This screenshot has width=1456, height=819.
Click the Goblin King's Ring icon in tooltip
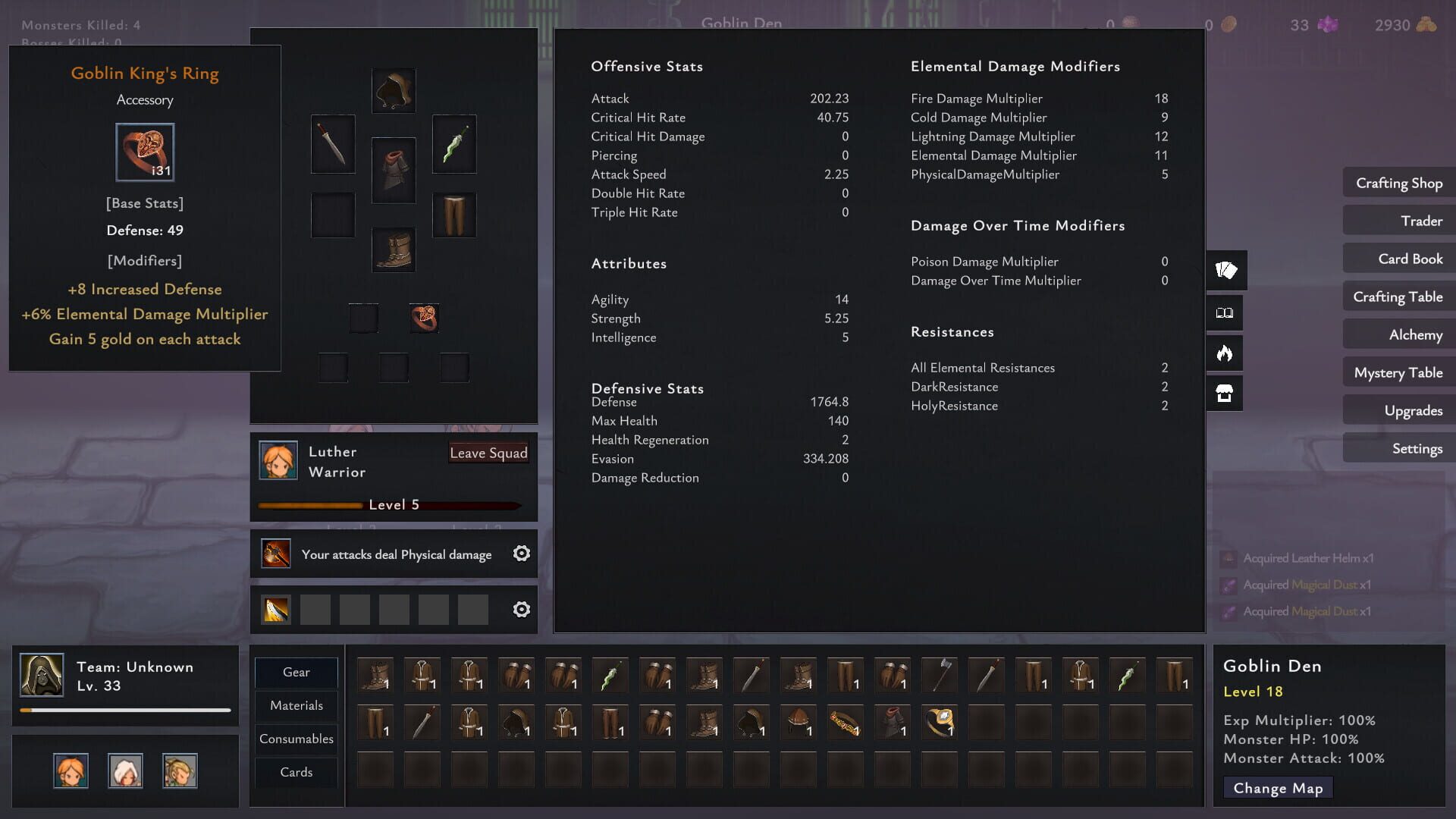tap(145, 152)
